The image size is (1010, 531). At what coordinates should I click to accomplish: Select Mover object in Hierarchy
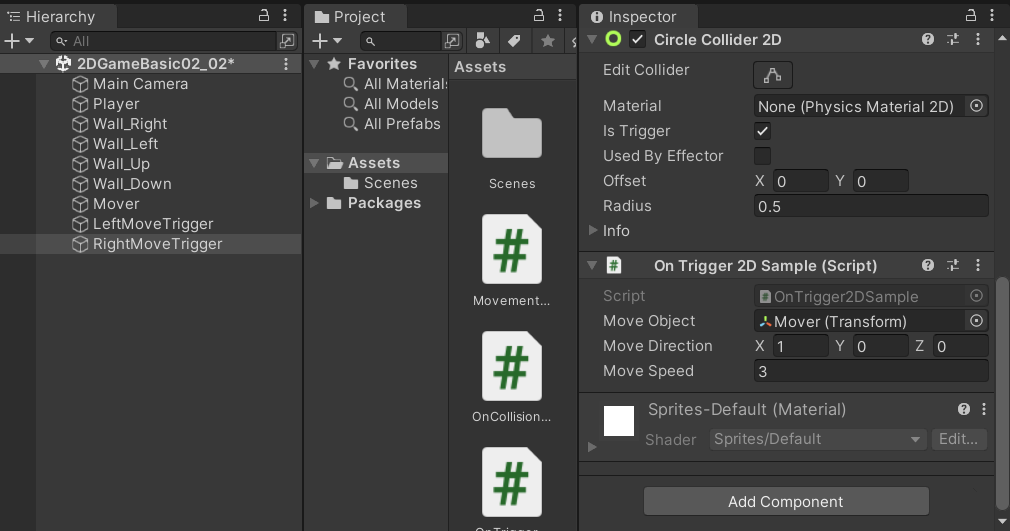tap(116, 204)
